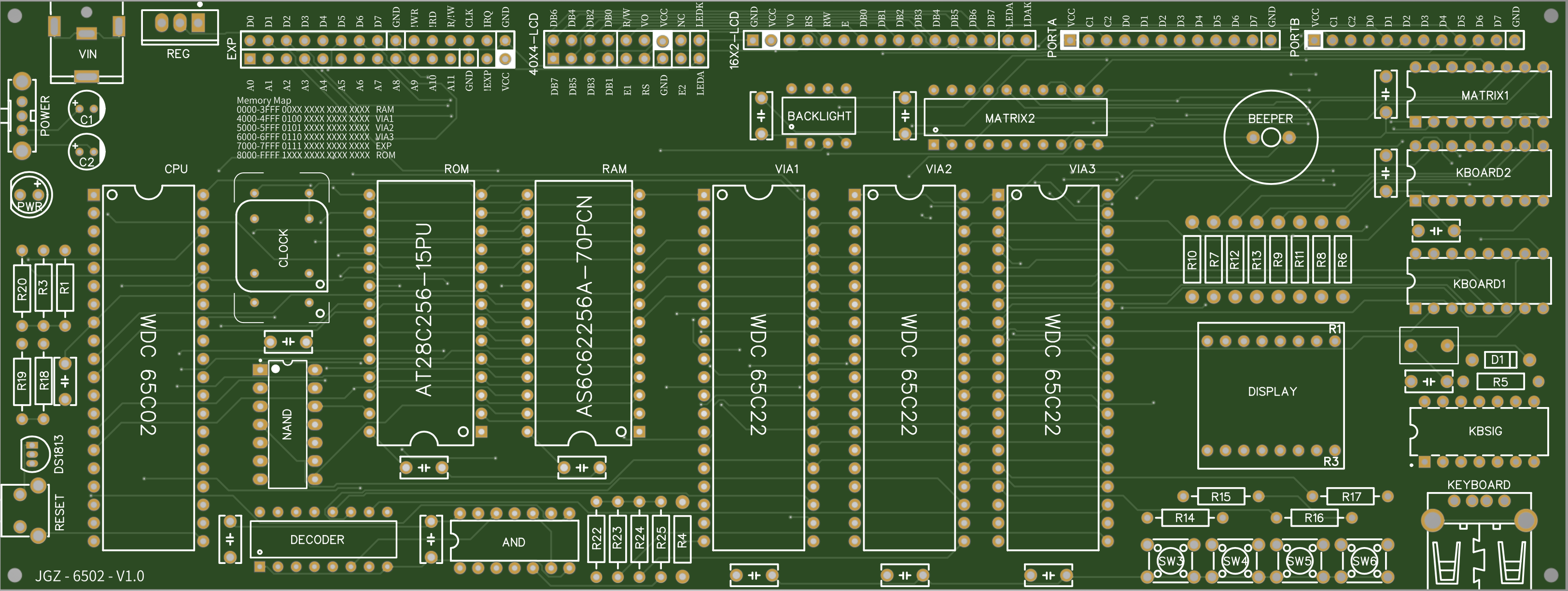This screenshot has width=1568, height=591.
Task: Select resistor R15 footprint
Action: pyautogui.click(x=1220, y=496)
